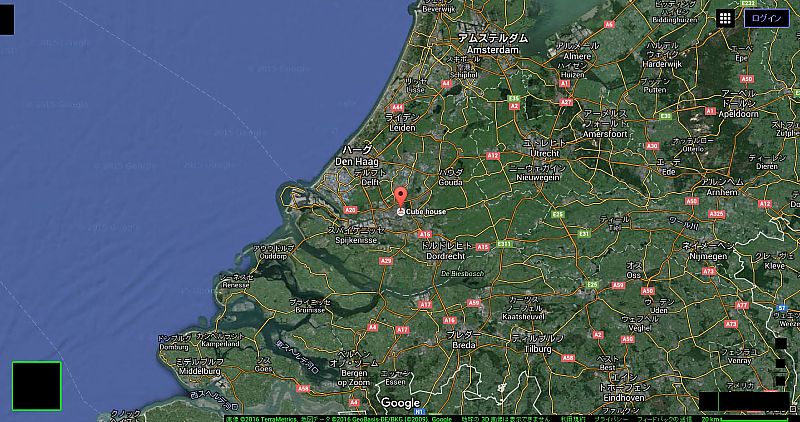The width and height of the screenshot is (800, 422).
Task: Click the 20 km scale bar
Action: pyautogui.click(x=747, y=419)
